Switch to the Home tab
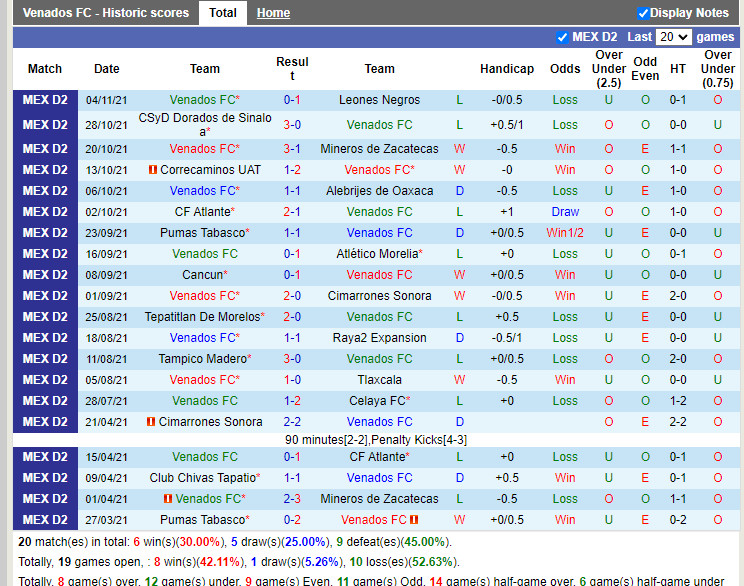 pyautogui.click(x=273, y=13)
